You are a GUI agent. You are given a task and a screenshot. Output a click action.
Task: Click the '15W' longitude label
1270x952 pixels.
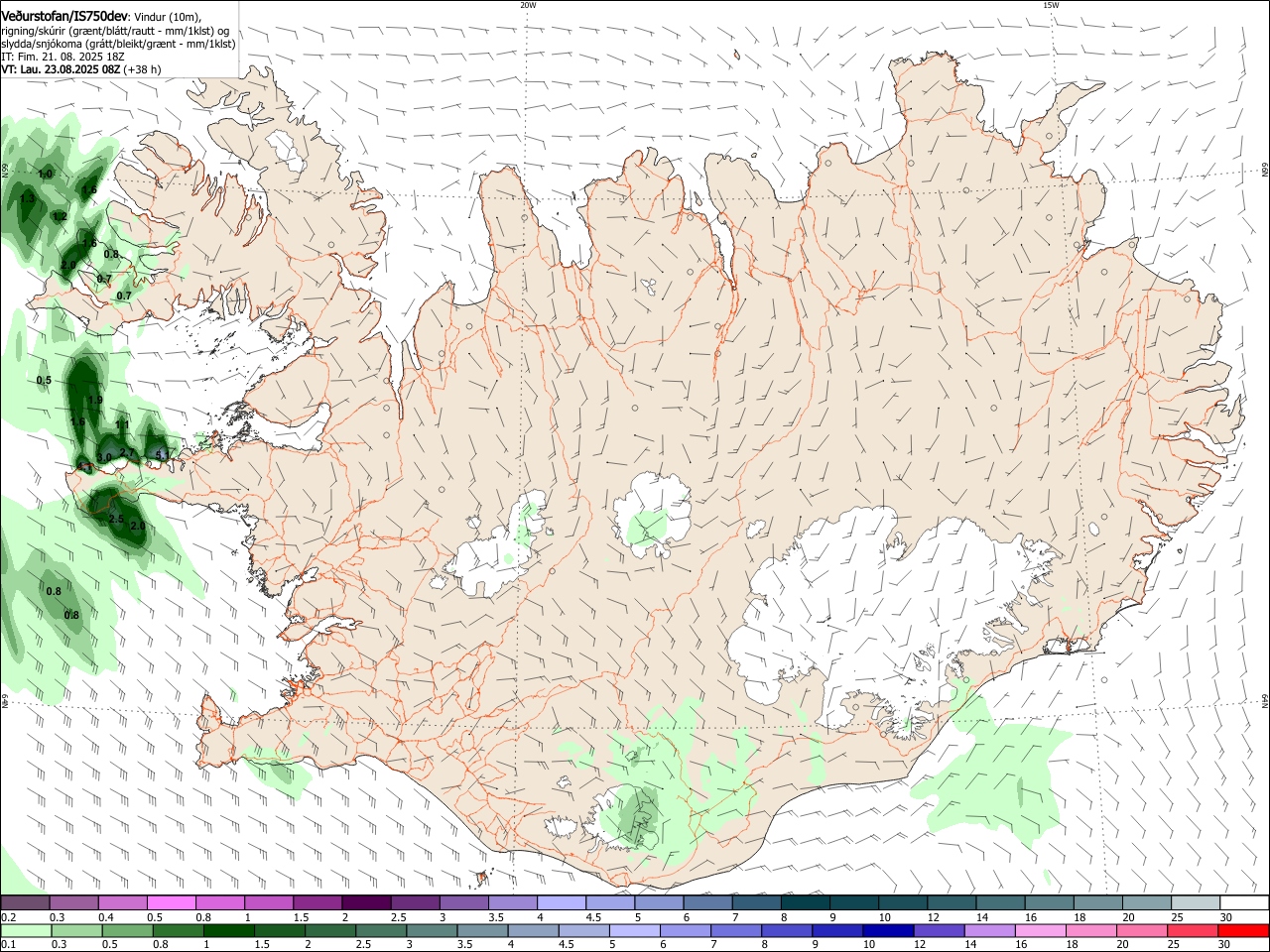pyautogui.click(x=1051, y=5)
